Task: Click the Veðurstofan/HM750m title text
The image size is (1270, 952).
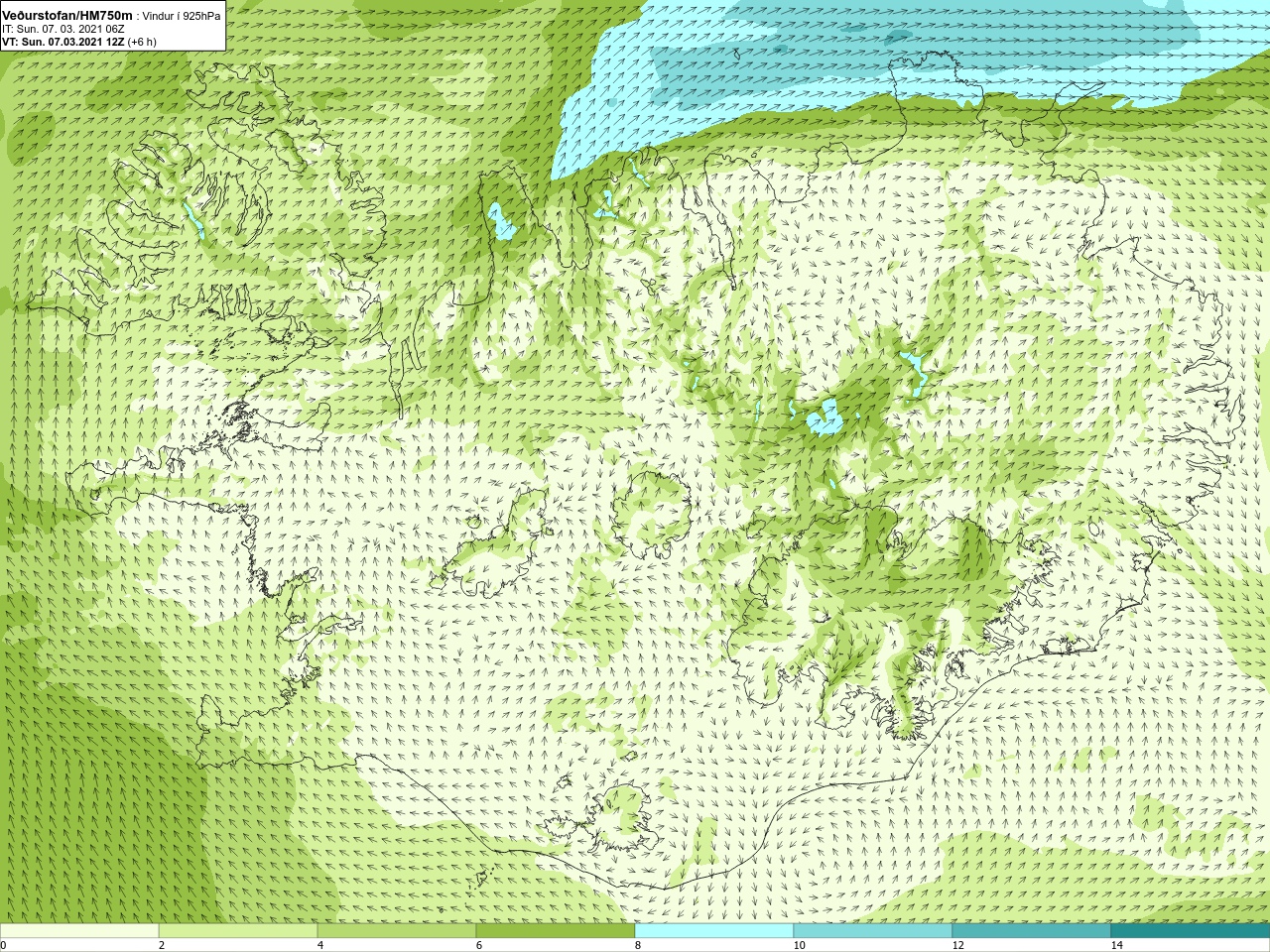Action: 67,16
